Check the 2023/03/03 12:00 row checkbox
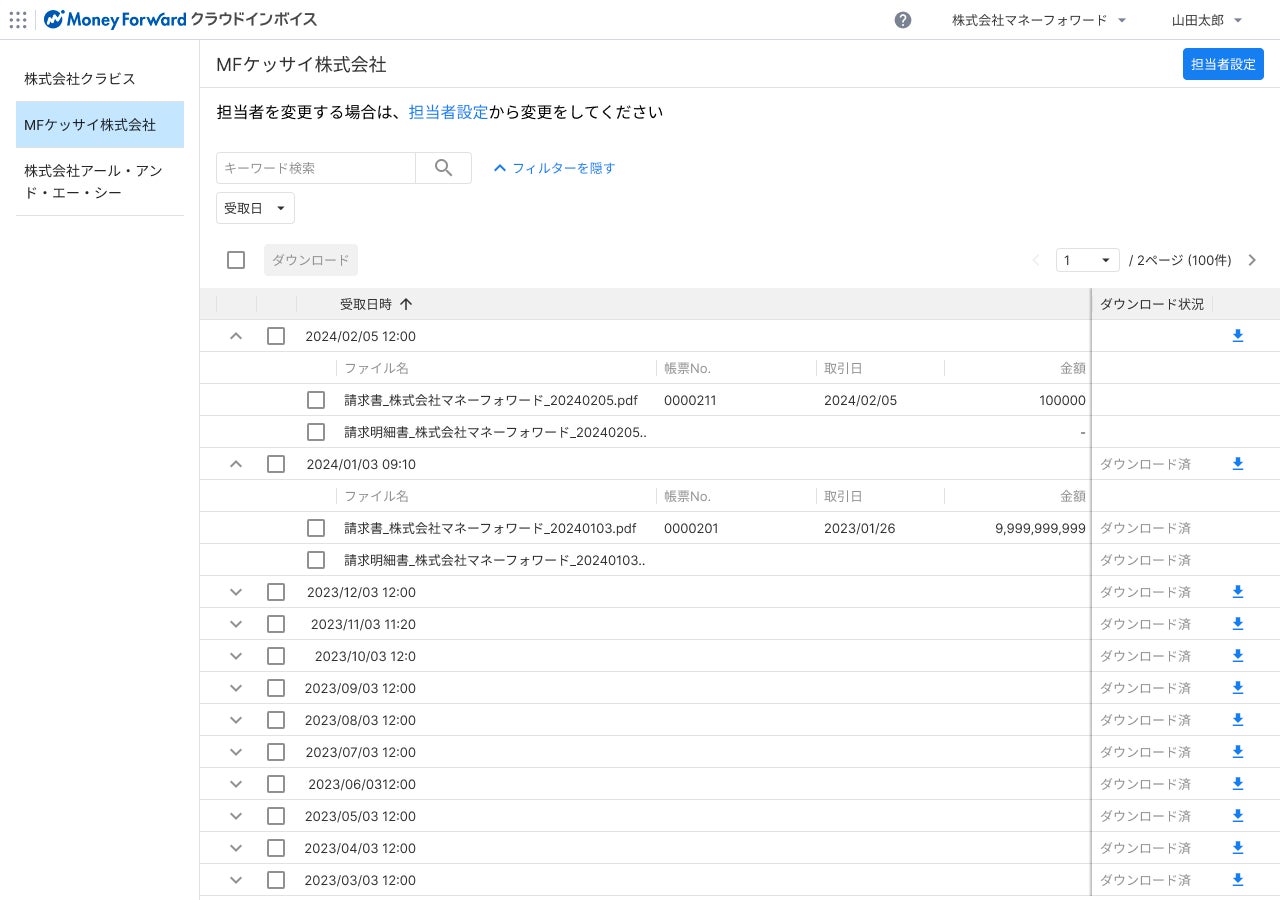 click(276, 880)
